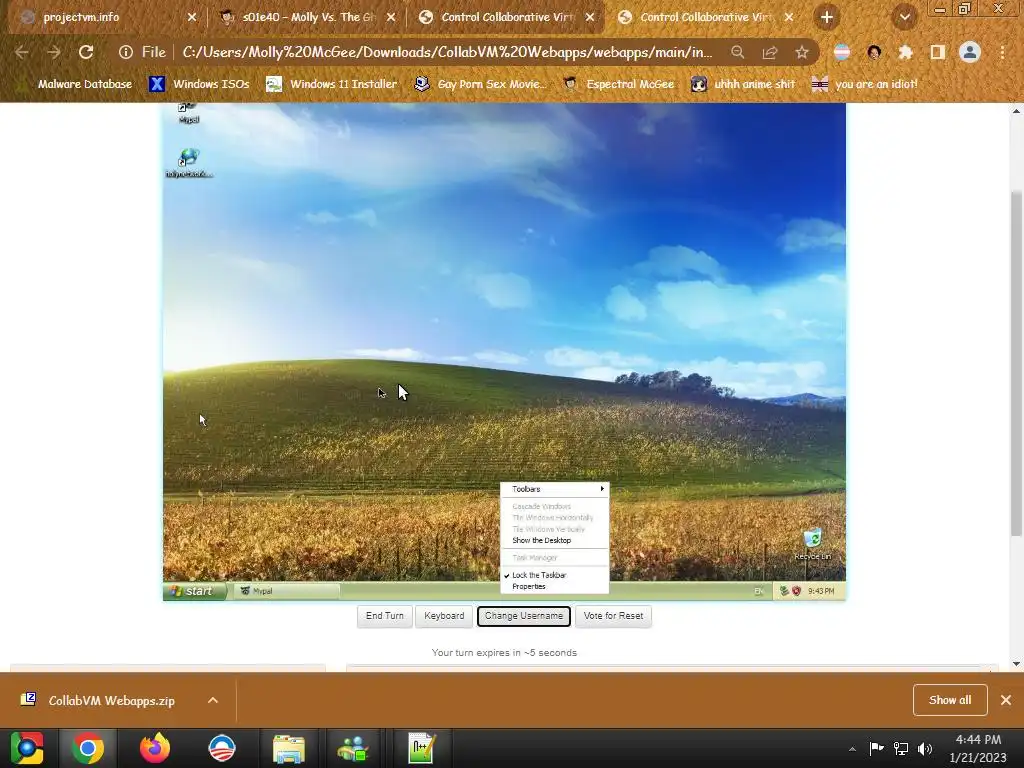This screenshot has width=1024, height=768.
Task: Open the Extensions puzzle piece icon
Action: [x=906, y=52]
